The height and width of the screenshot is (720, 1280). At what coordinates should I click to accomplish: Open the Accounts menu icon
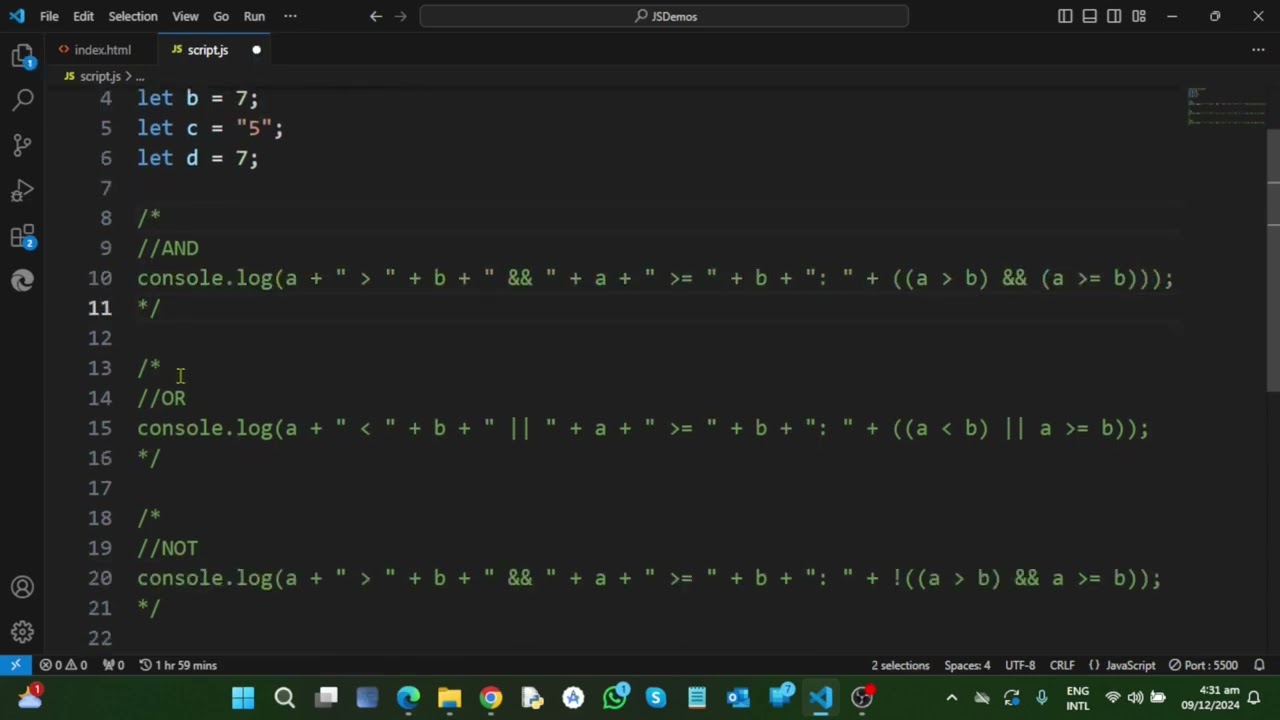coord(22,587)
